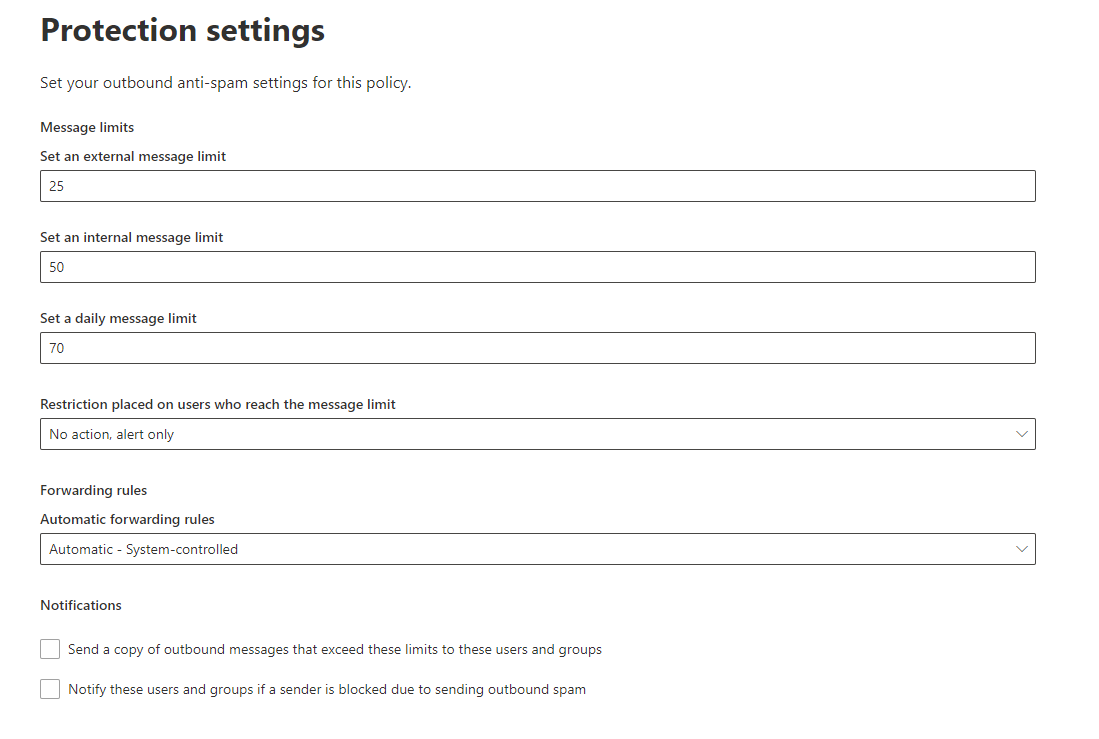Click the Forwarding rules section label
The height and width of the screenshot is (739, 1099).
tap(93, 490)
